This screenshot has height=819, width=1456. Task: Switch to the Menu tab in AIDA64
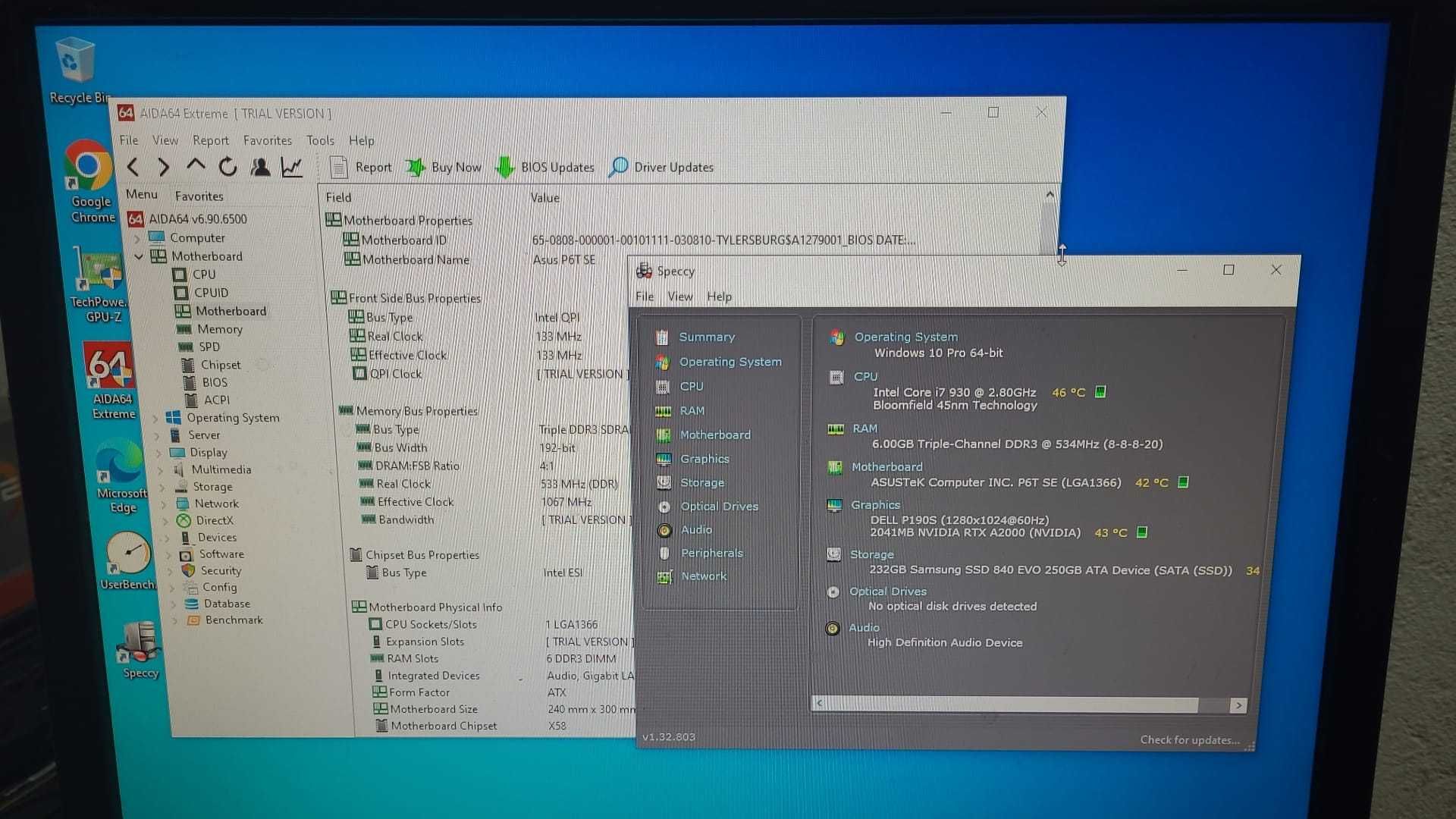pos(142,194)
